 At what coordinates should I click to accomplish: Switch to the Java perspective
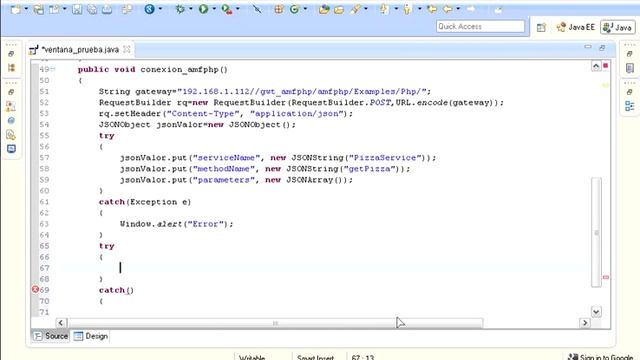point(618,27)
